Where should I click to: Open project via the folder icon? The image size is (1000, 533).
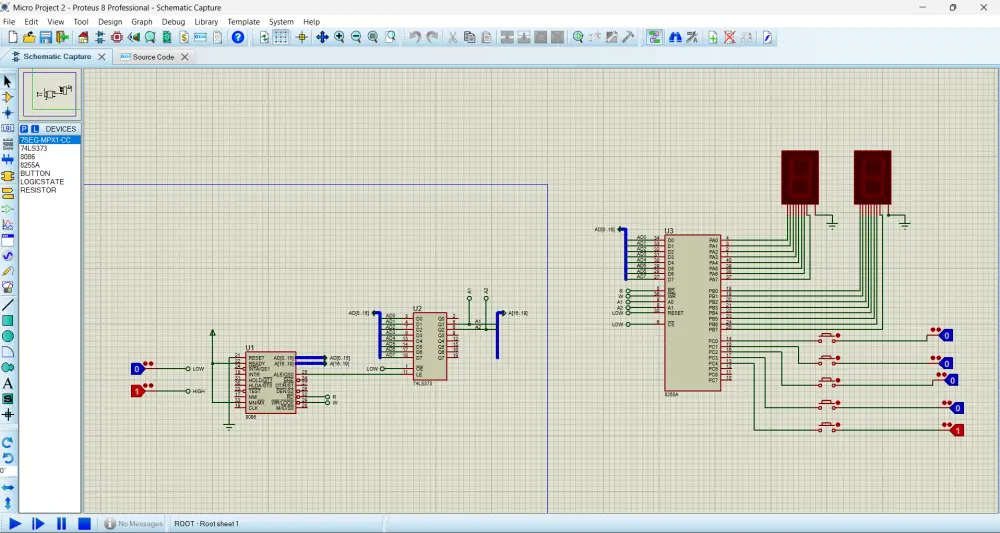[29, 38]
